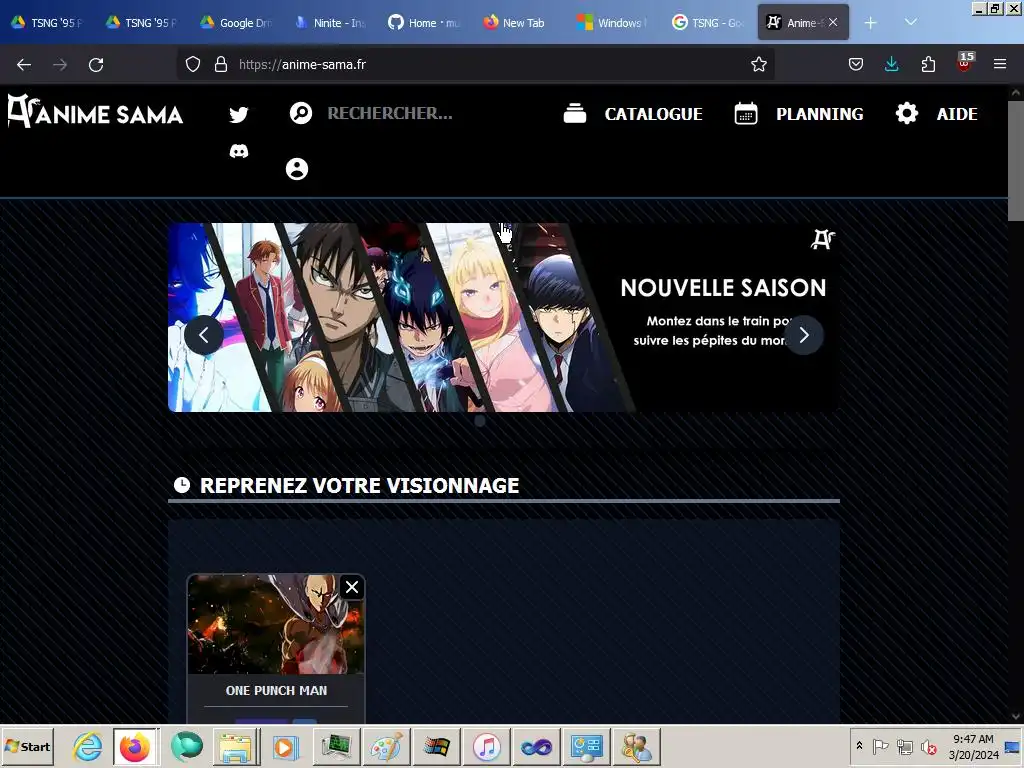The image size is (1024, 768).
Task: Switch to the second TSNG '95 tab
Action: (142, 23)
